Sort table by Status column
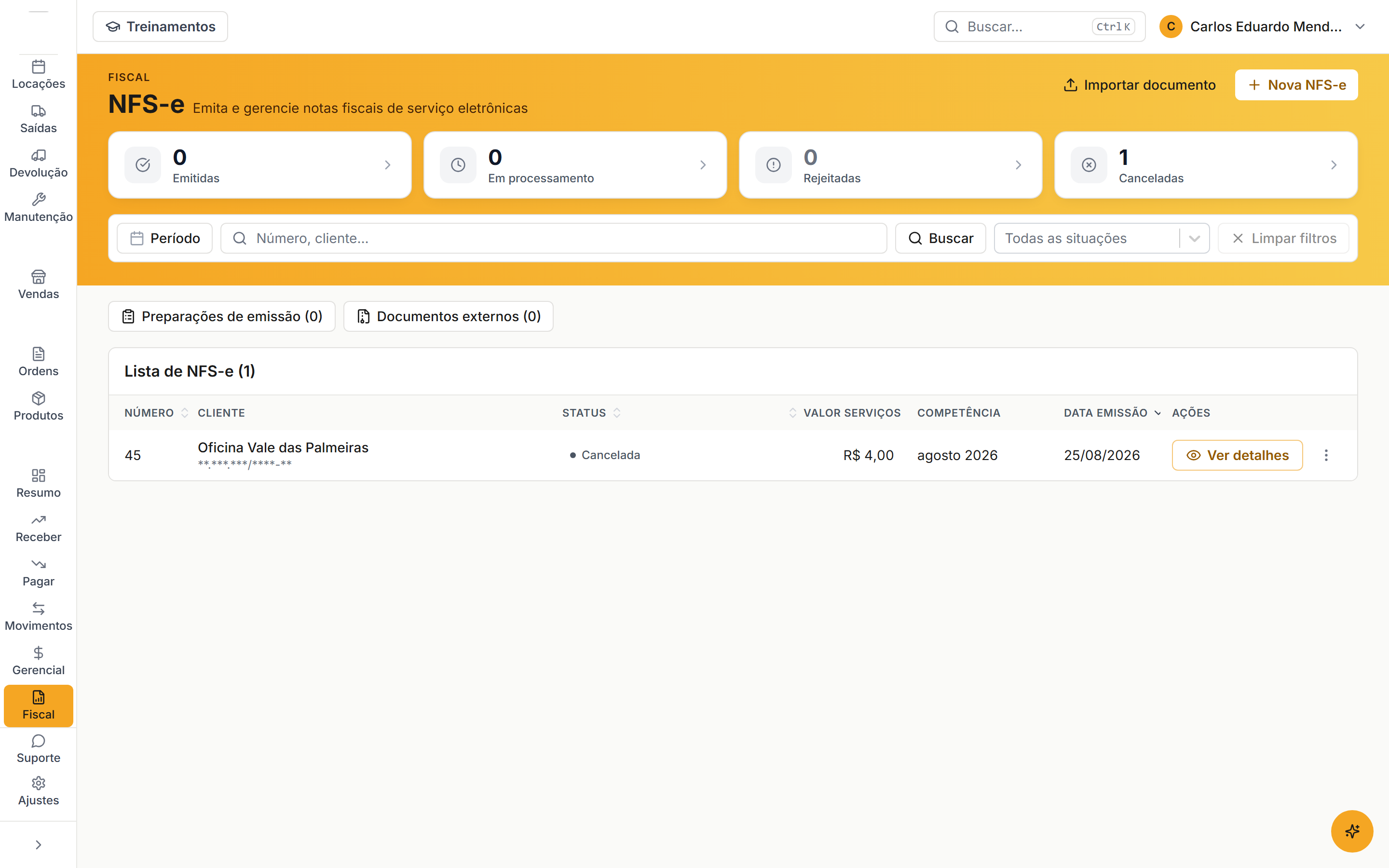Viewport: 1389px width, 868px height. tap(591, 413)
